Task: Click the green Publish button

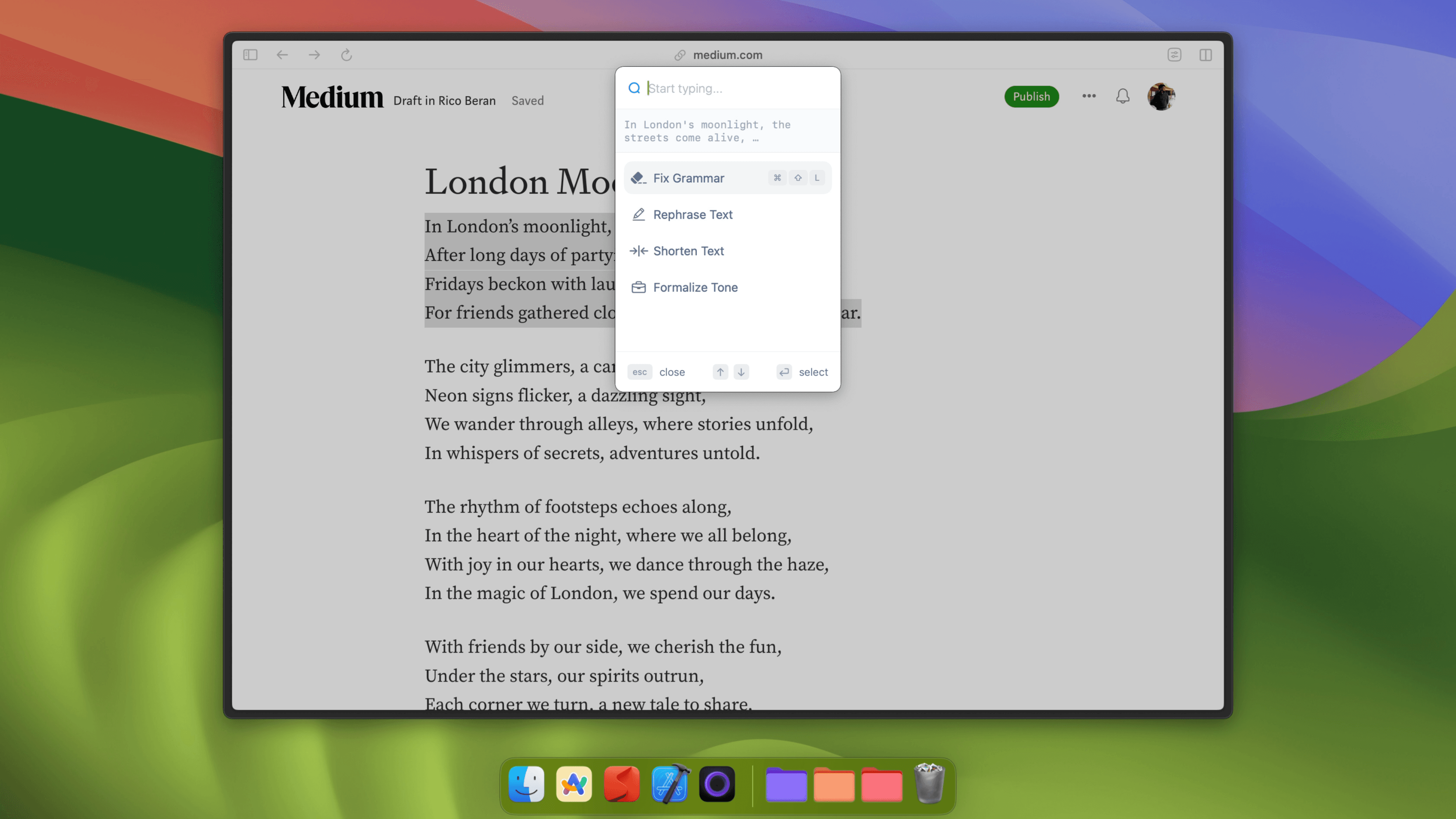Action: coord(1032,97)
